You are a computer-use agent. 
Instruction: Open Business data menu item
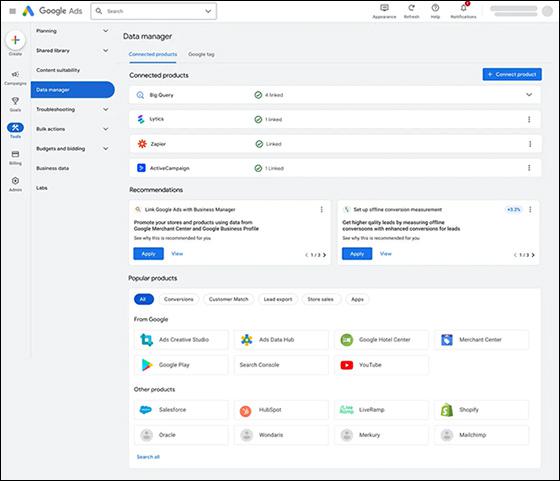point(52,168)
